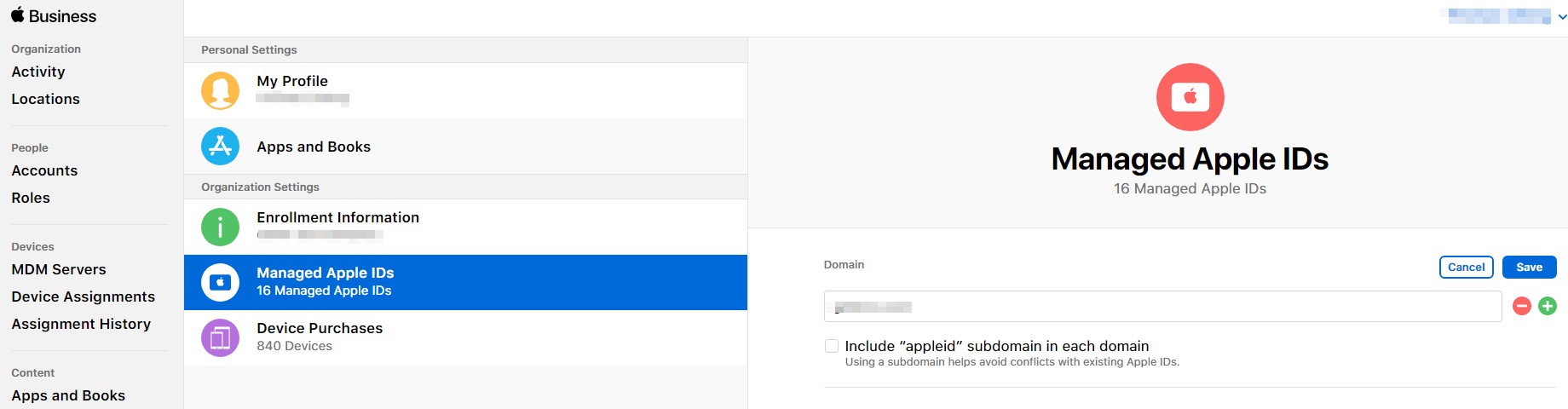Click the Save button

click(x=1529, y=267)
